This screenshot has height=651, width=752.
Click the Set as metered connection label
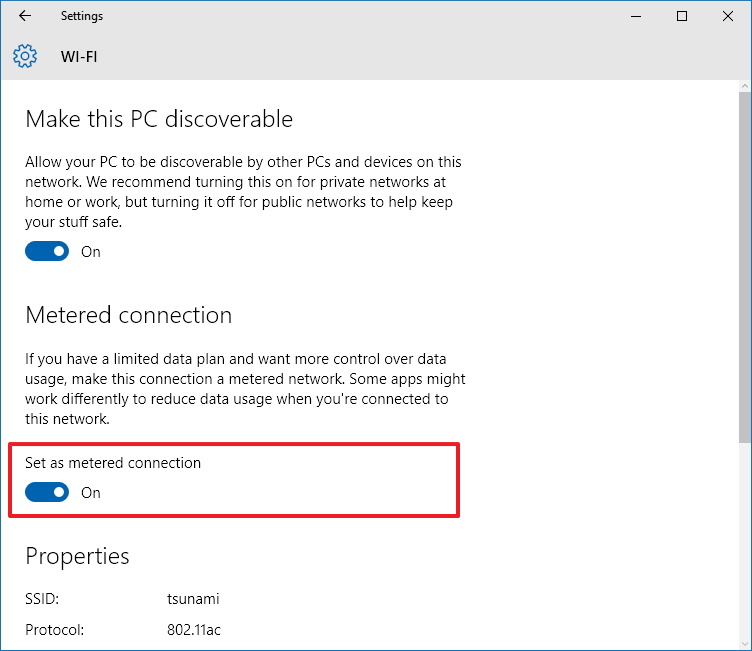[x=113, y=463]
